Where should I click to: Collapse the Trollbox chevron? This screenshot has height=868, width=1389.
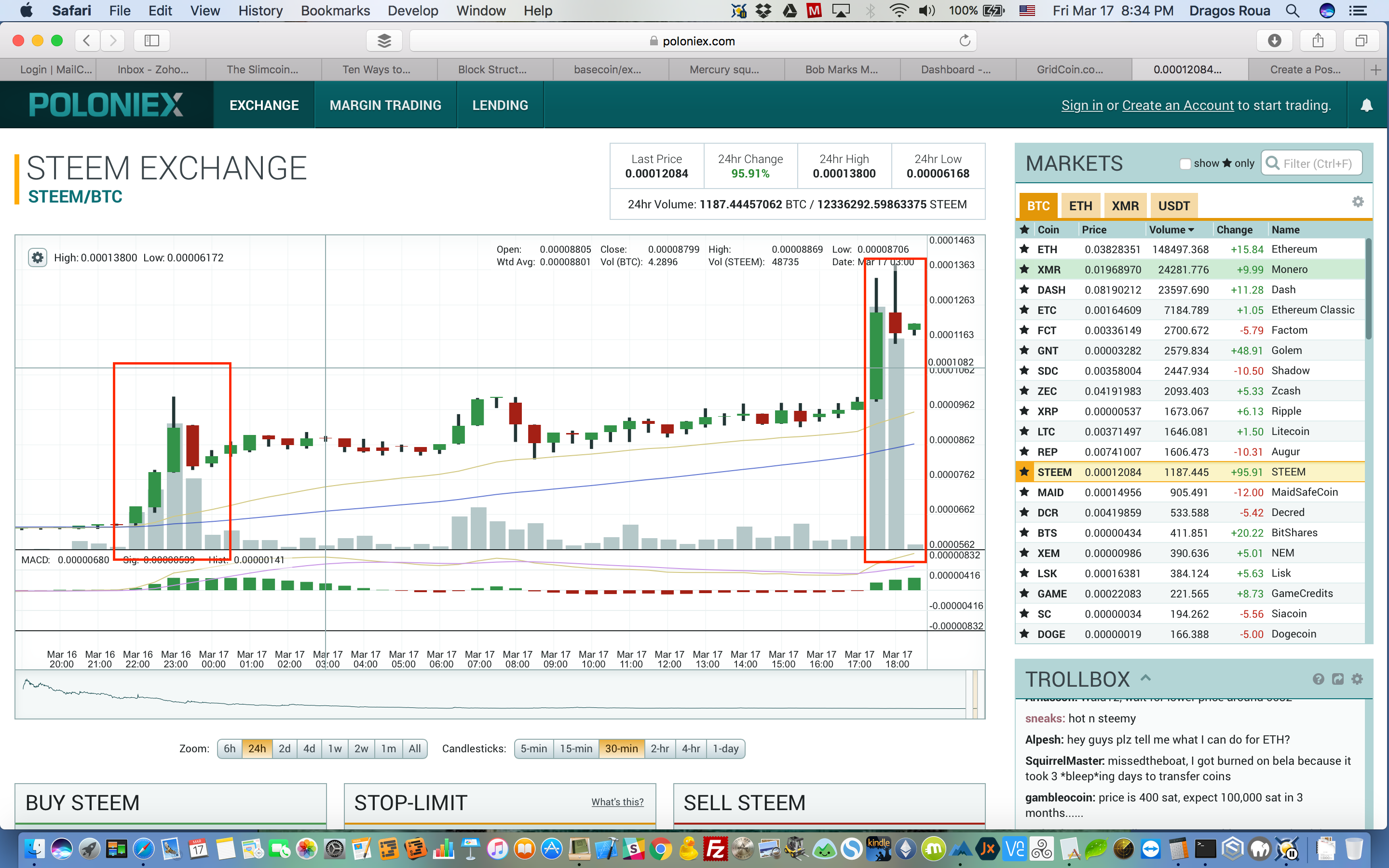click(x=1145, y=678)
